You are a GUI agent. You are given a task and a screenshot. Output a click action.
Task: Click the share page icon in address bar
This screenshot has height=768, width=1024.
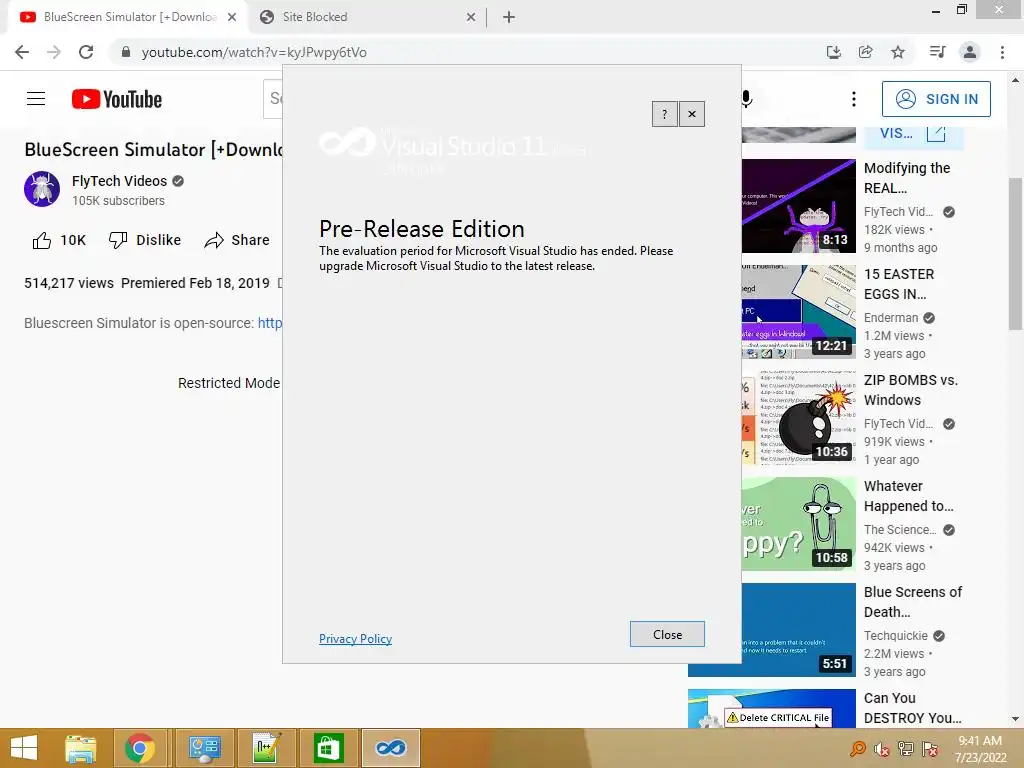click(x=865, y=52)
